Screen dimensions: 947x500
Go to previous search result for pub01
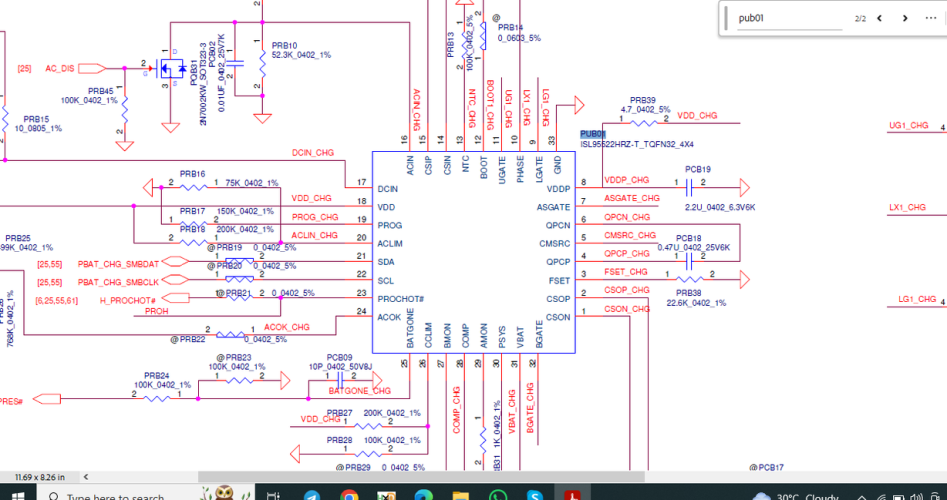(880, 18)
